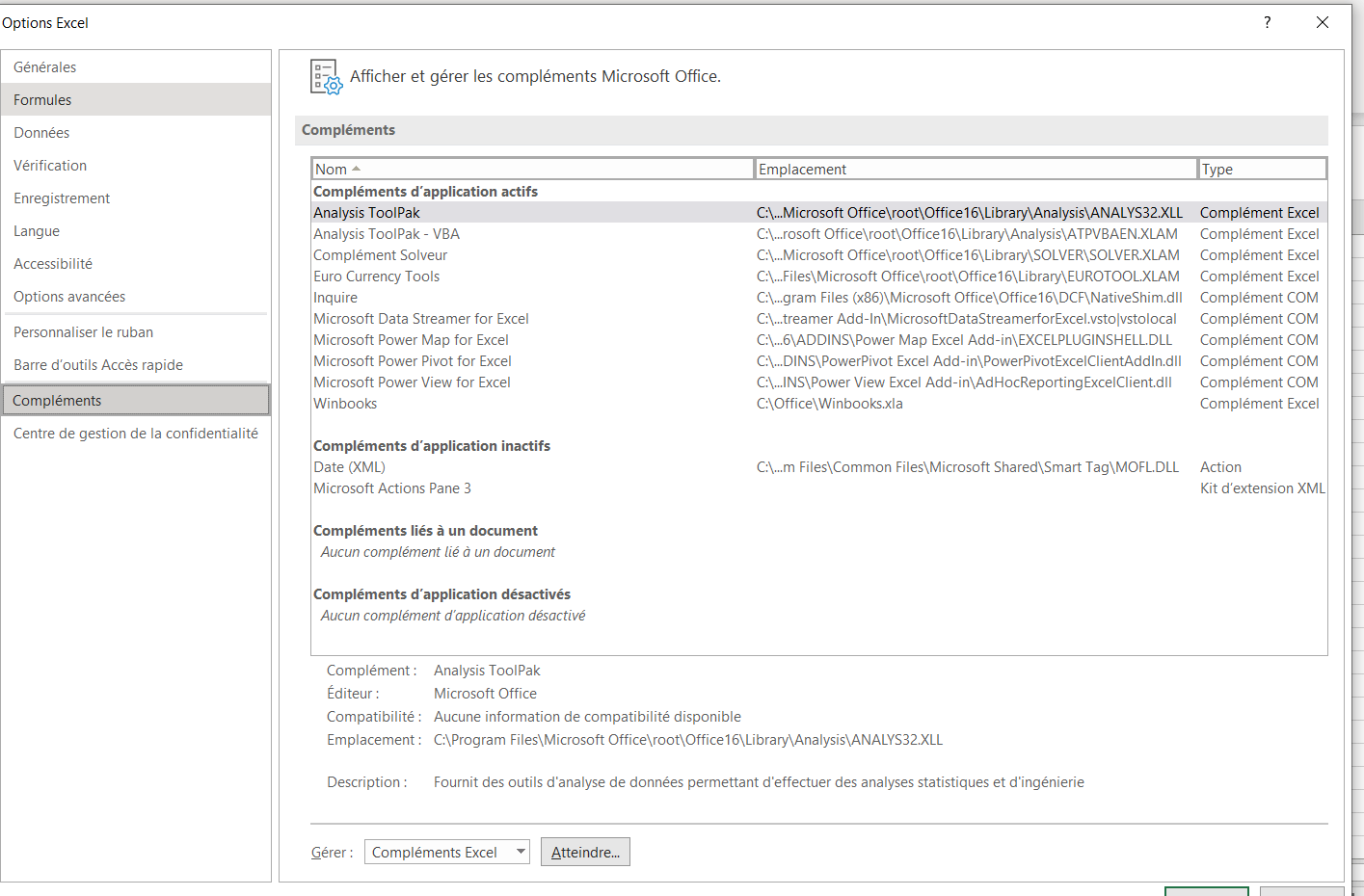Sort add-ins by the Nom column header

[x=532, y=170]
